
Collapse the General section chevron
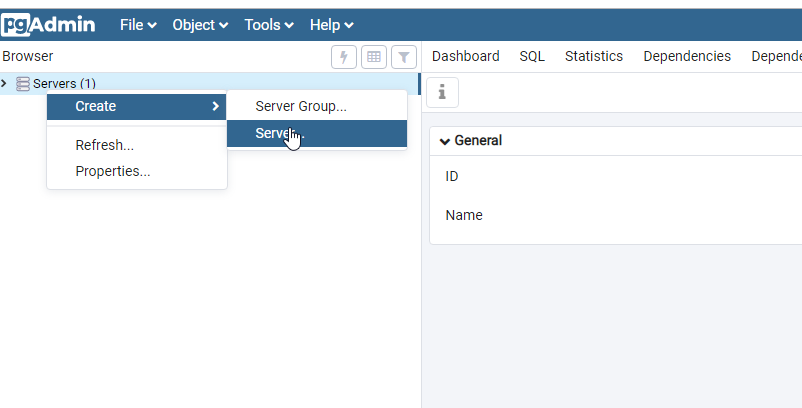[x=445, y=141]
